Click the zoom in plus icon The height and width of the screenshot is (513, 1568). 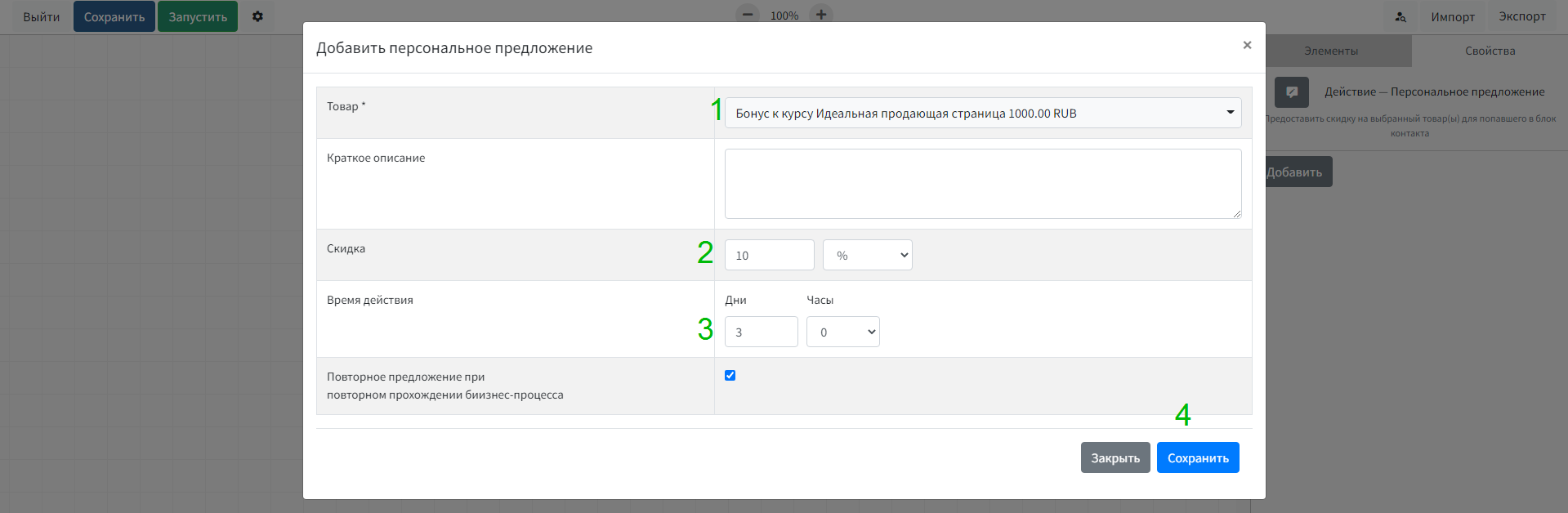coord(821,14)
